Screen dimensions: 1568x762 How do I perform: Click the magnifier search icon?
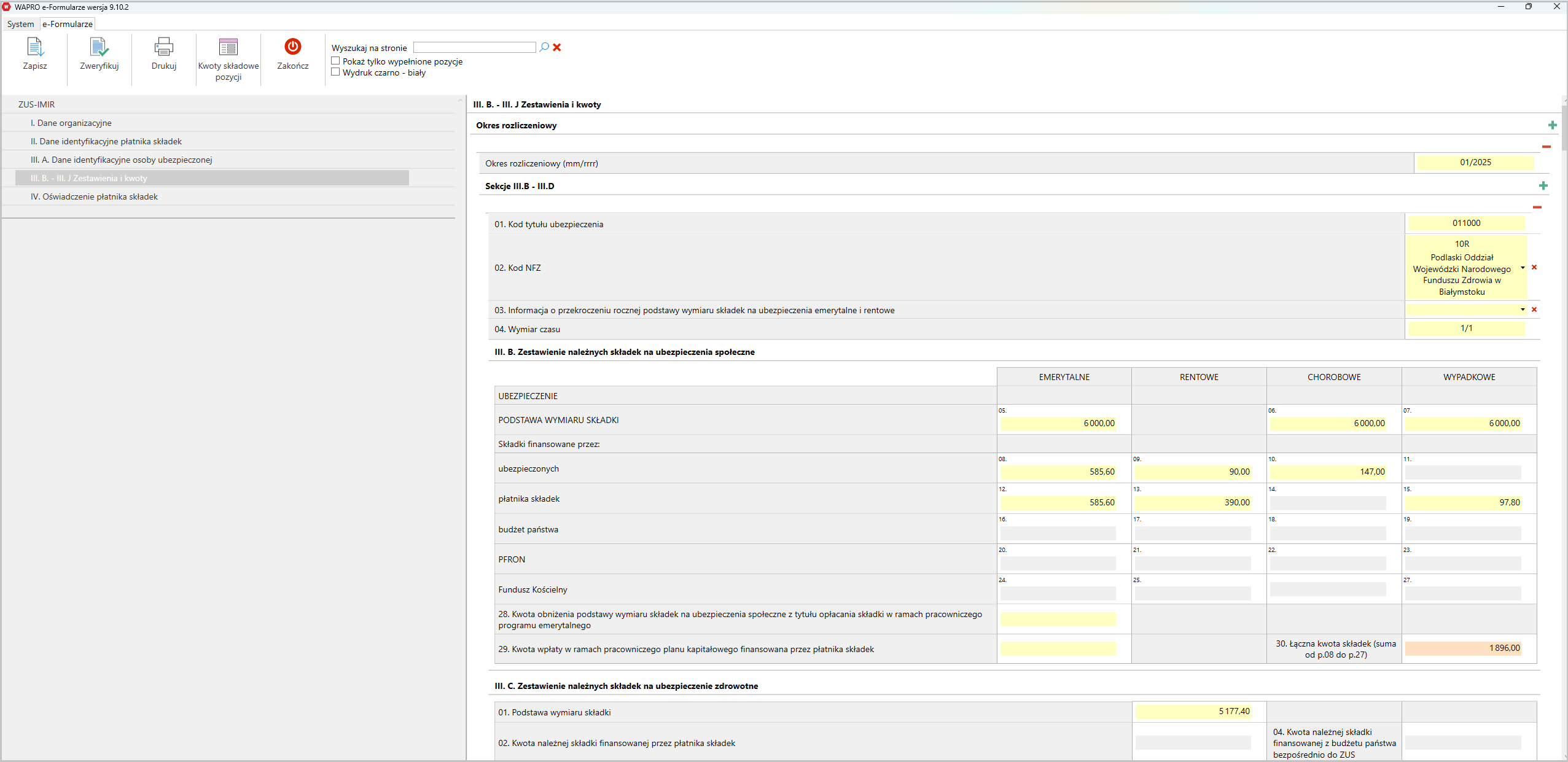(544, 47)
